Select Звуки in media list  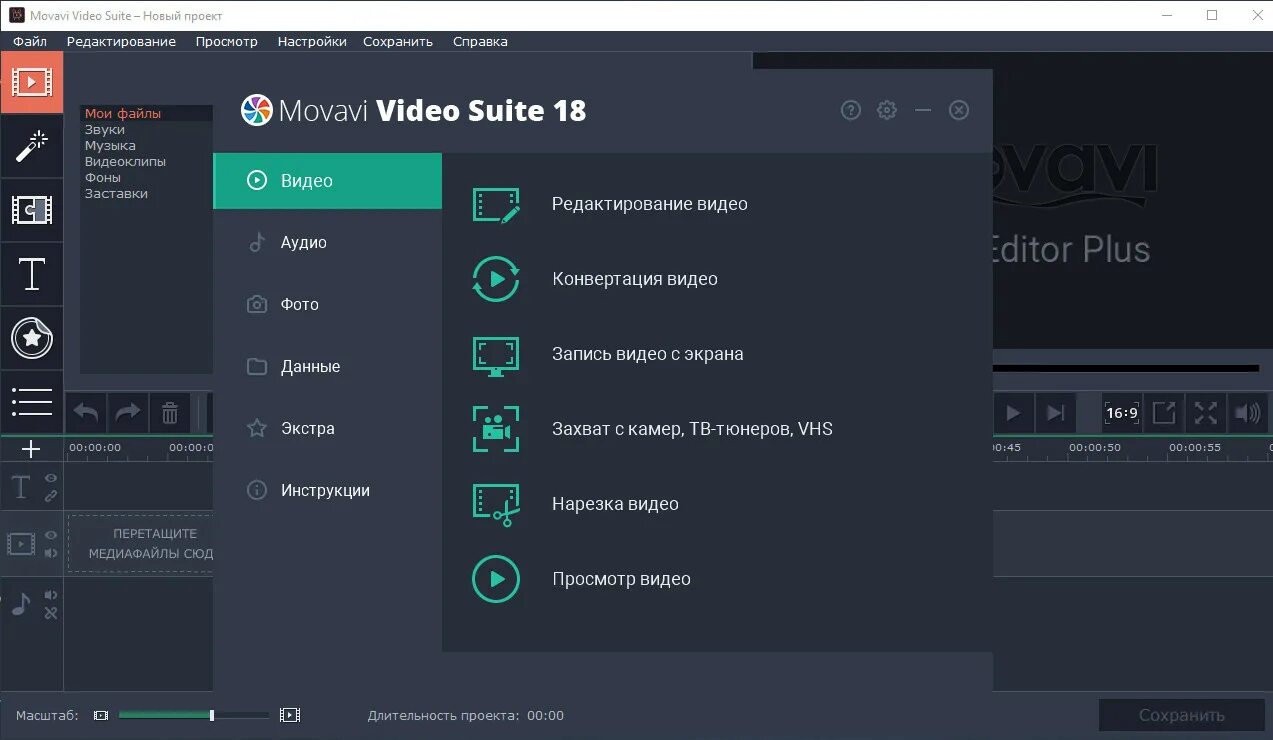pyautogui.click(x=105, y=130)
